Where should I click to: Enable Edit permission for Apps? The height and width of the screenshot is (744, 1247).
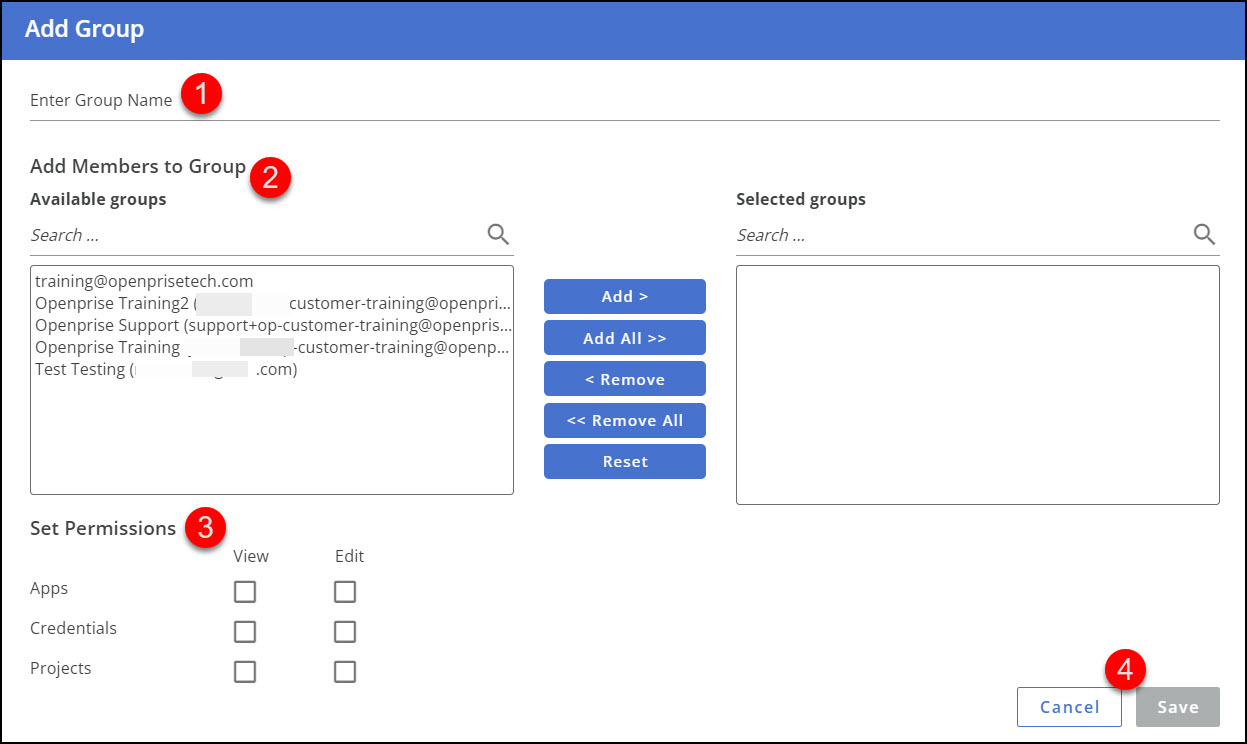point(344,591)
